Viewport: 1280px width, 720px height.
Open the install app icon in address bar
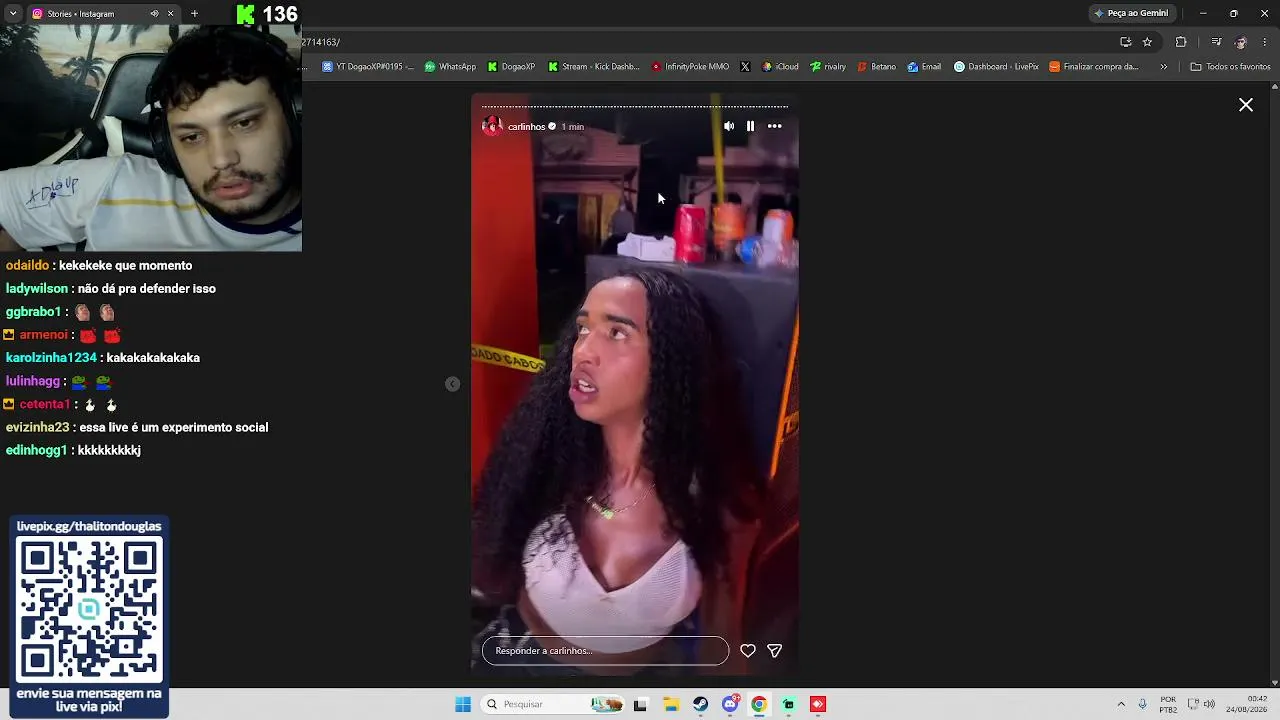click(x=1126, y=42)
